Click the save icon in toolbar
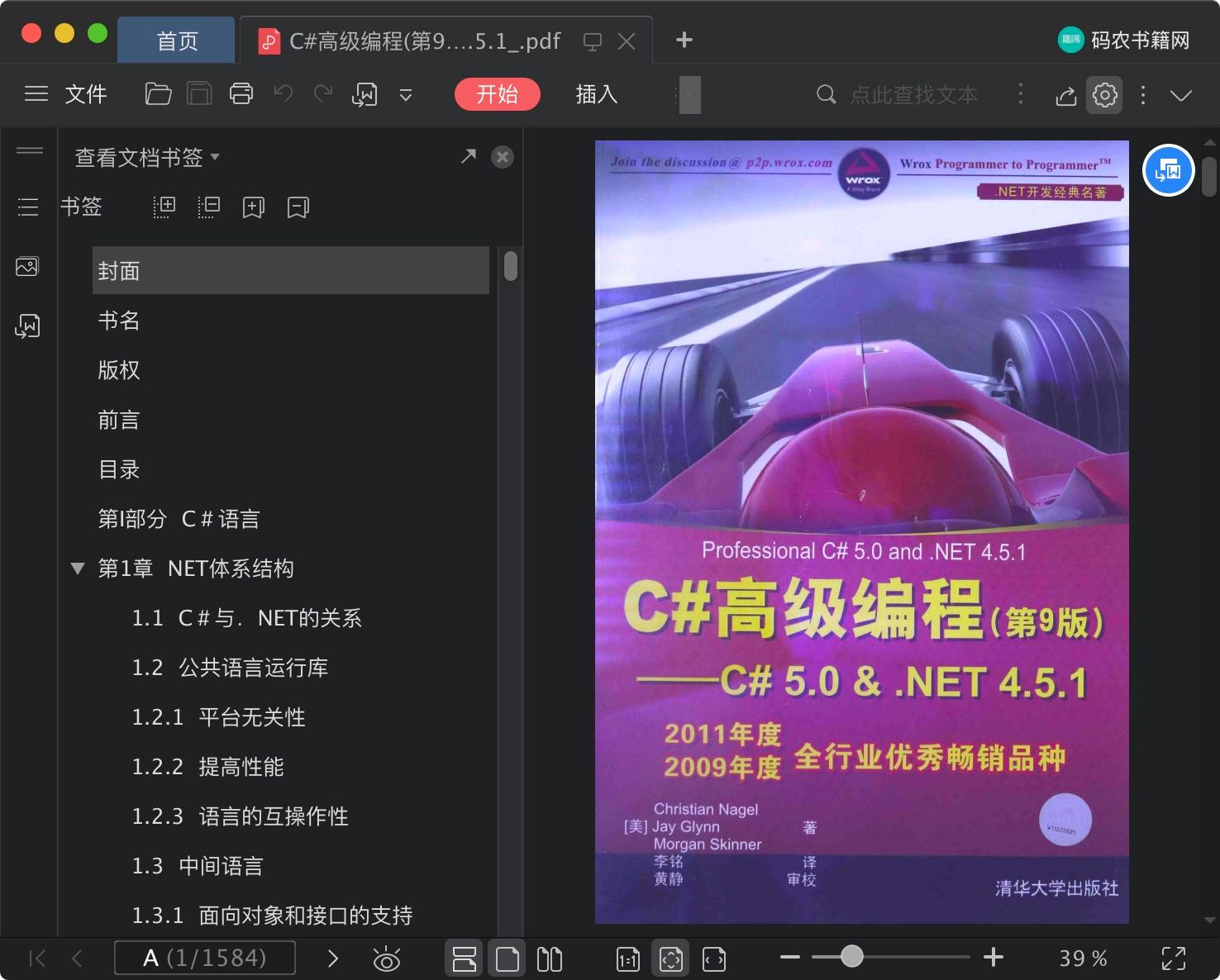Screen dimensions: 1220x980 click(x=199, y=94)
